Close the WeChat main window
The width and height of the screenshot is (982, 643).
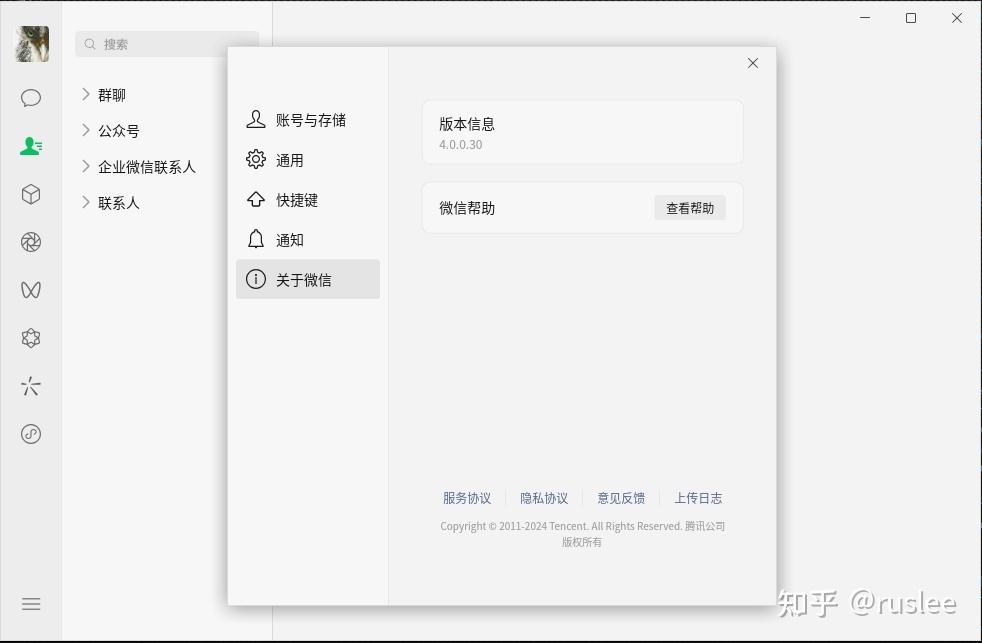[957, 18]
